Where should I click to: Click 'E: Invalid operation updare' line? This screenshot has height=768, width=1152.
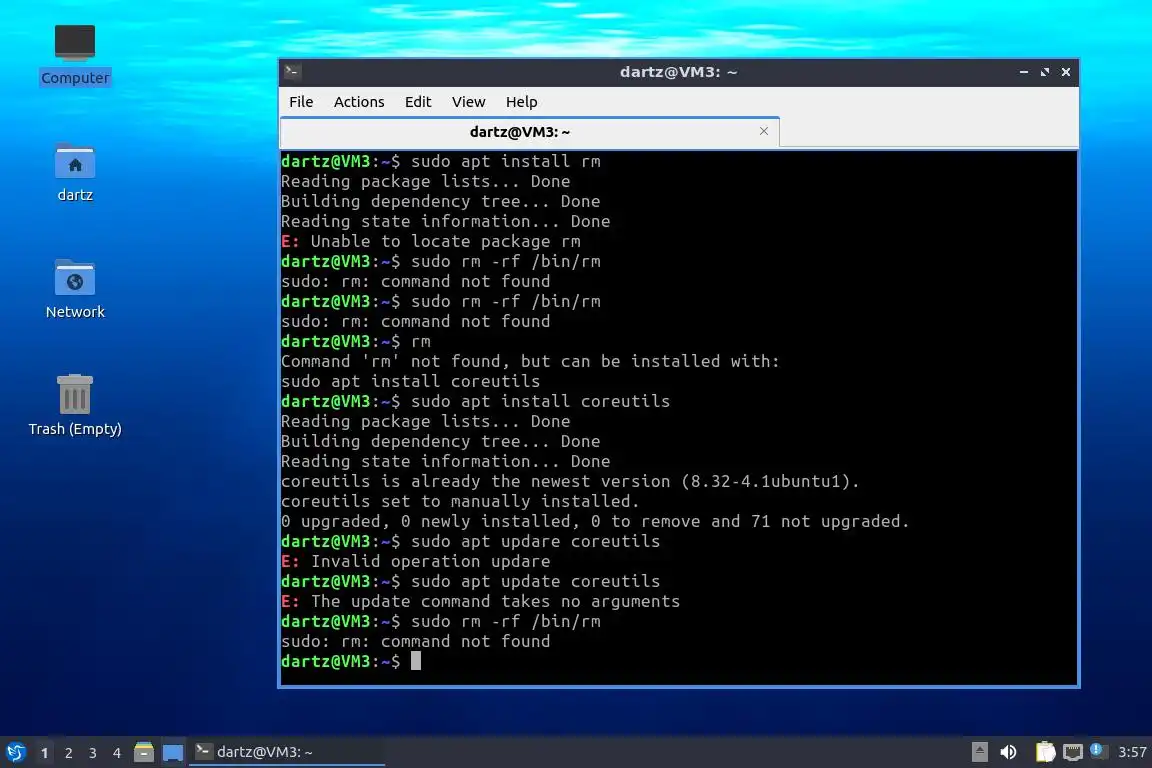pyautogui.click(x=416, y=561)
